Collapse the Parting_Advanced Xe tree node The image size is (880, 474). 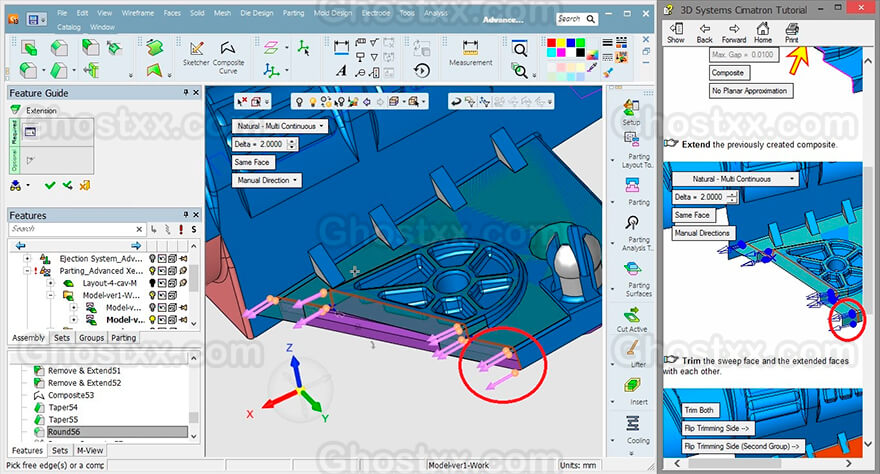[27, 271]
